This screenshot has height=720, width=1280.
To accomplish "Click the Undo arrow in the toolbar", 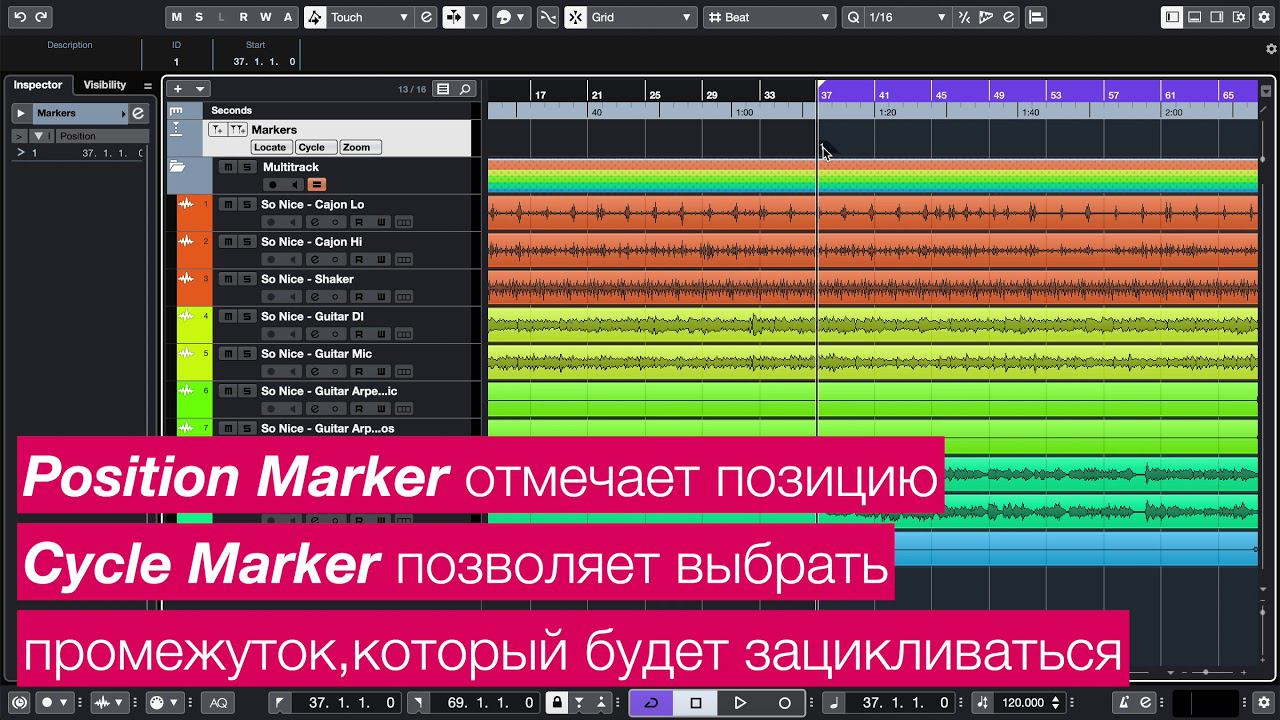I will [x=20, y=17].
